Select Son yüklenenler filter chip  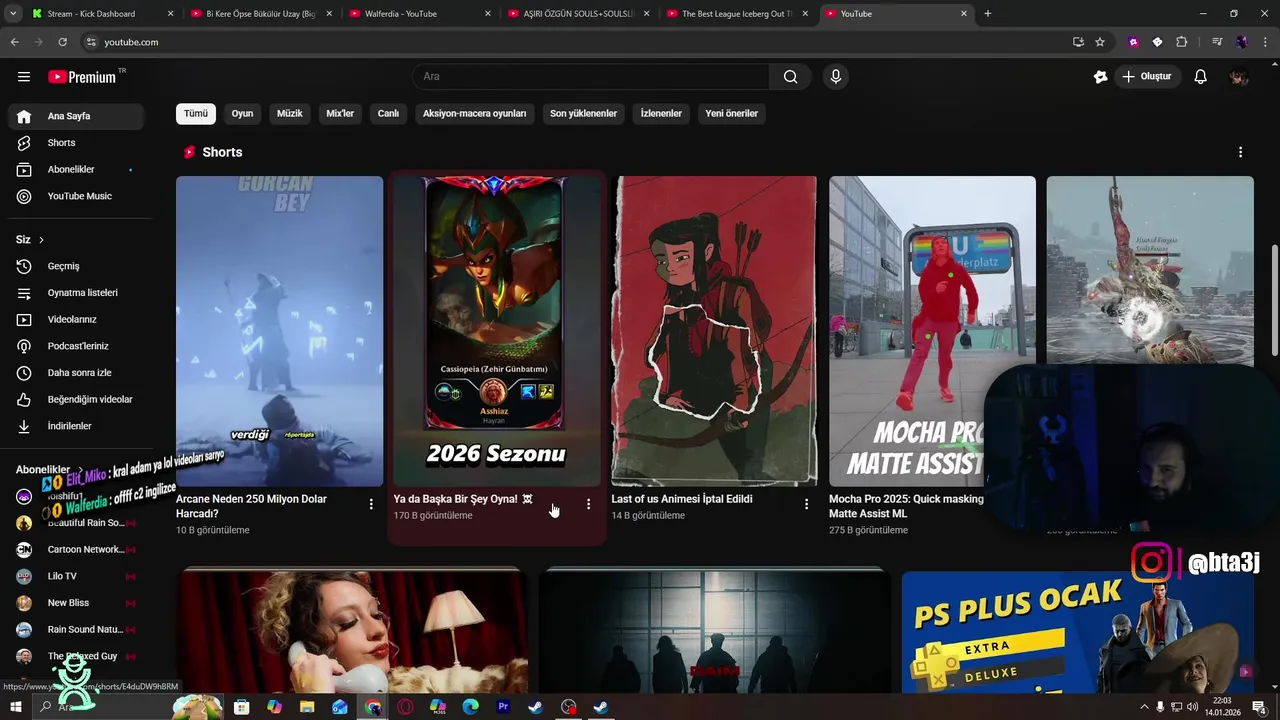(x=583, y=113)
